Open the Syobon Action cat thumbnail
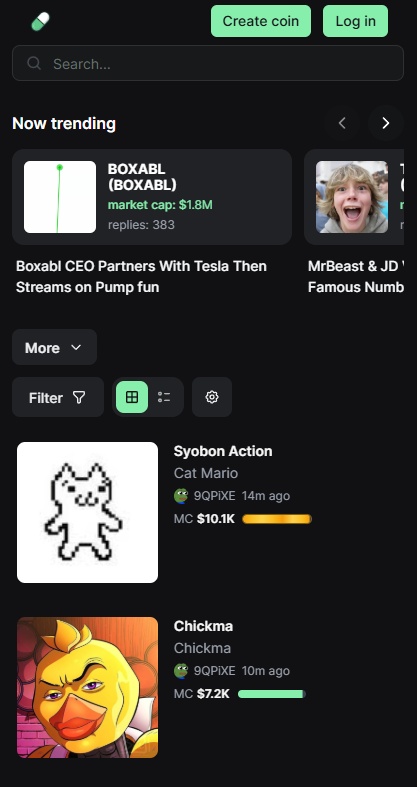Screen dimensions: 417x787 87,512
